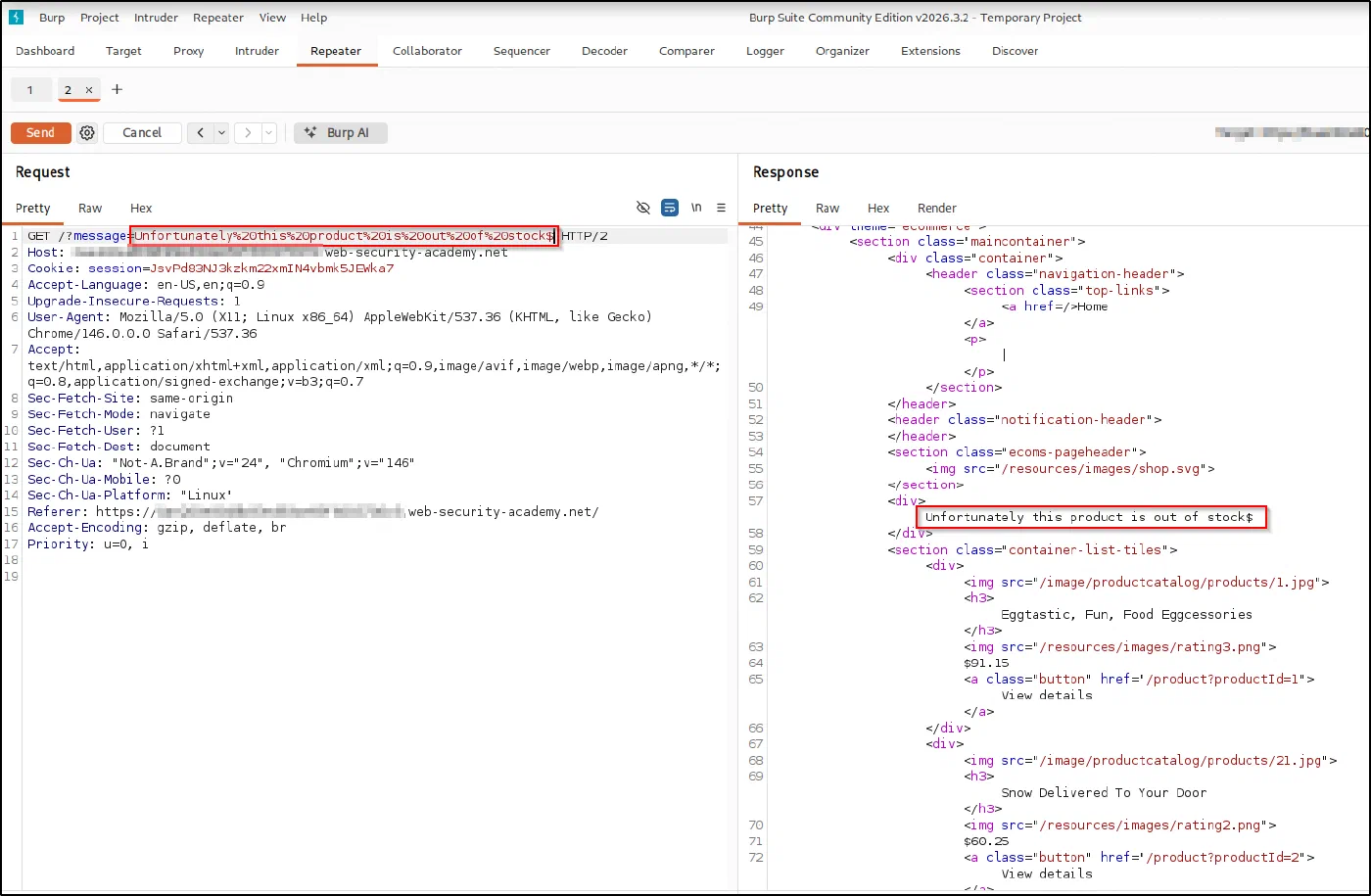The width and height of the screenshot is (1371, 896).
Task: Switch to the Decoder tab
Action: [x=604, y=51]
